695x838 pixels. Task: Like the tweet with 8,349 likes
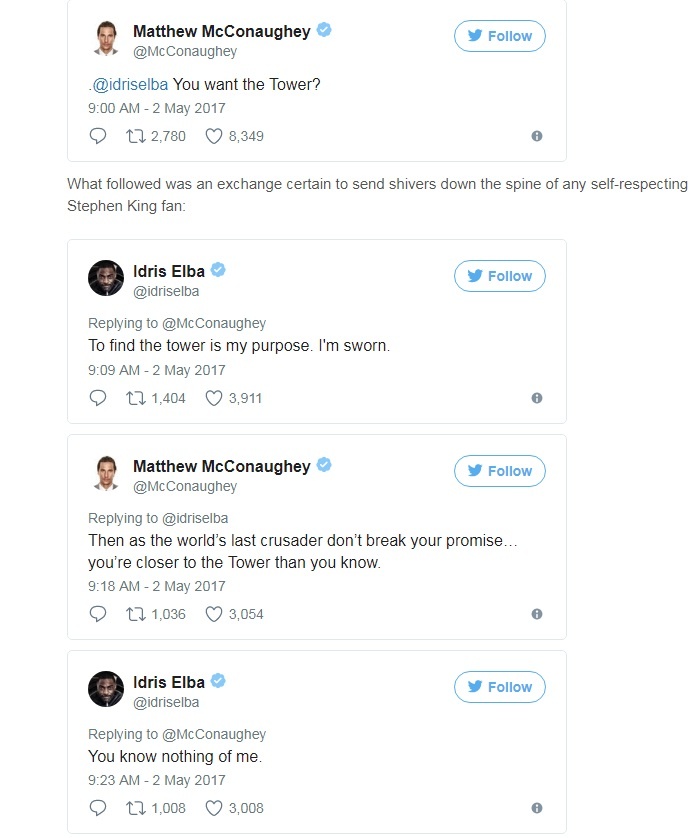click(213, 136)
